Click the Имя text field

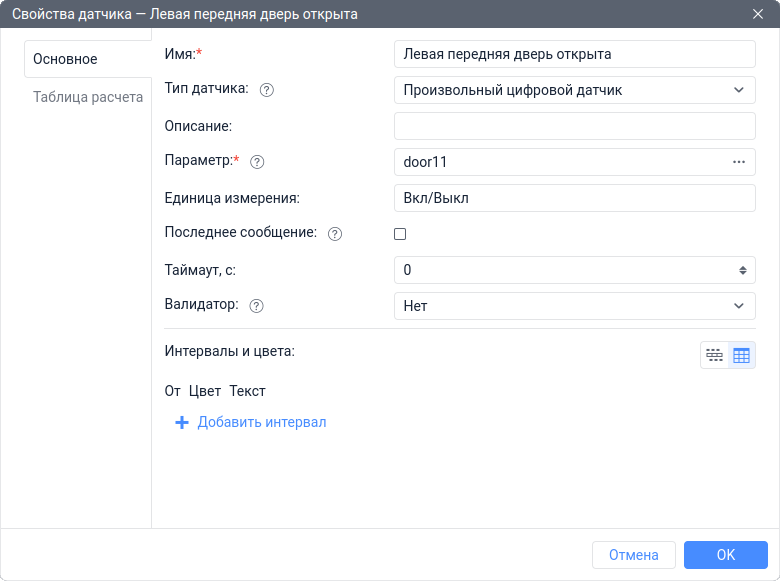pos(575,54)
